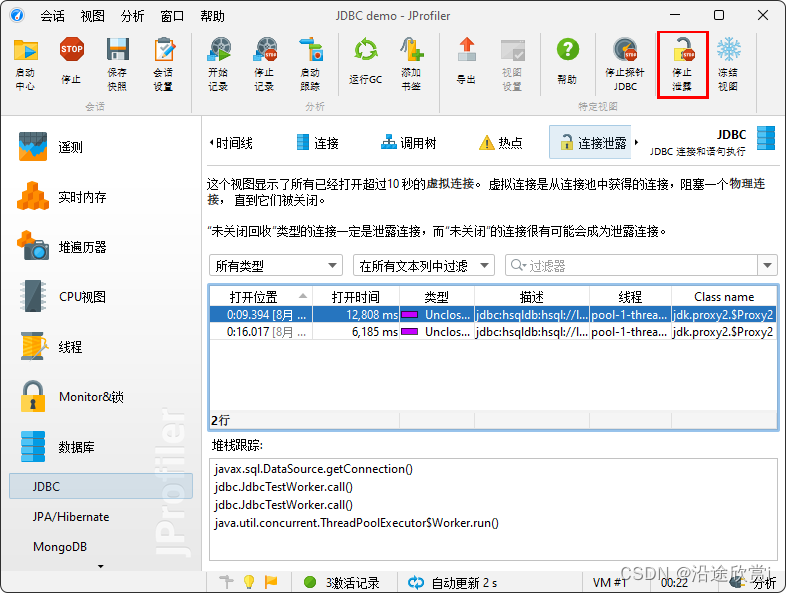Open the filter history dropdown arrow
This screenshot has width=786, height=593.
[x=767, y=266]
